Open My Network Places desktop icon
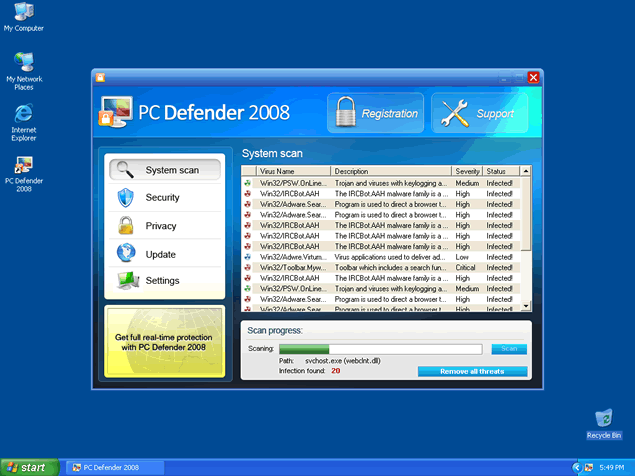635x476 pixels. point(23,66)
